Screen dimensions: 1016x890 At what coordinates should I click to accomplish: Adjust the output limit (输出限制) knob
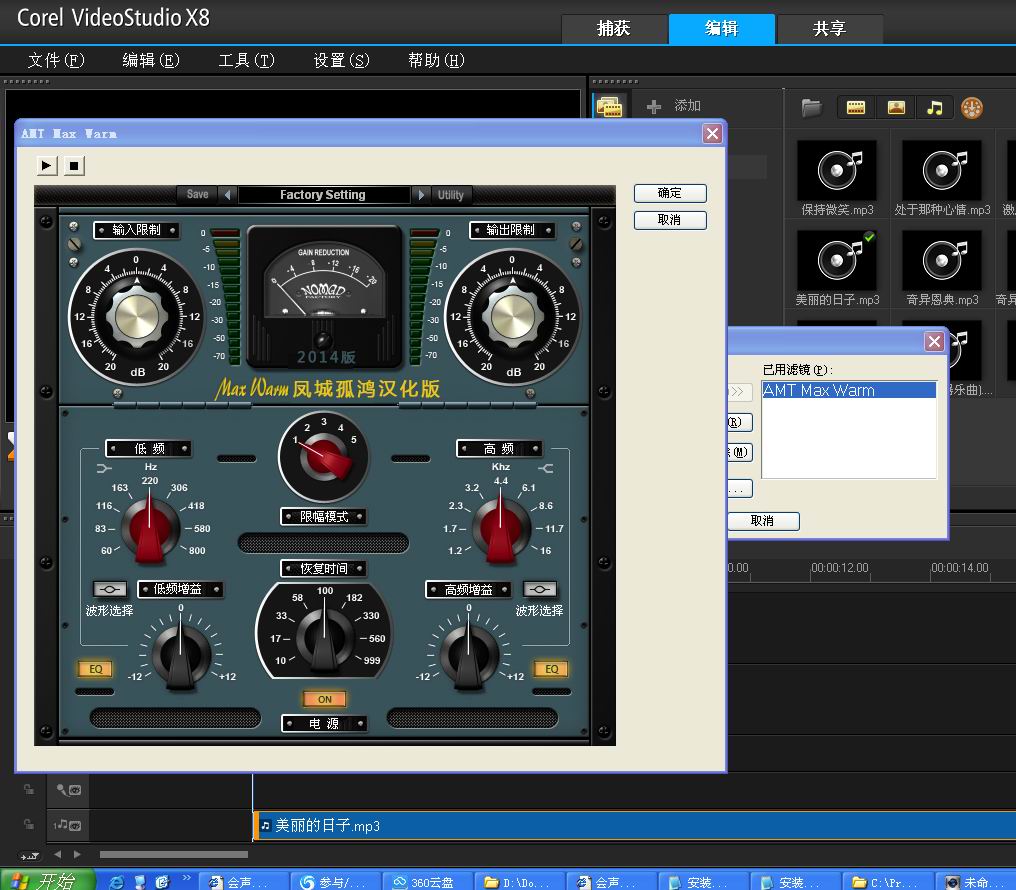pyautogui.click(x=513, y=317)
